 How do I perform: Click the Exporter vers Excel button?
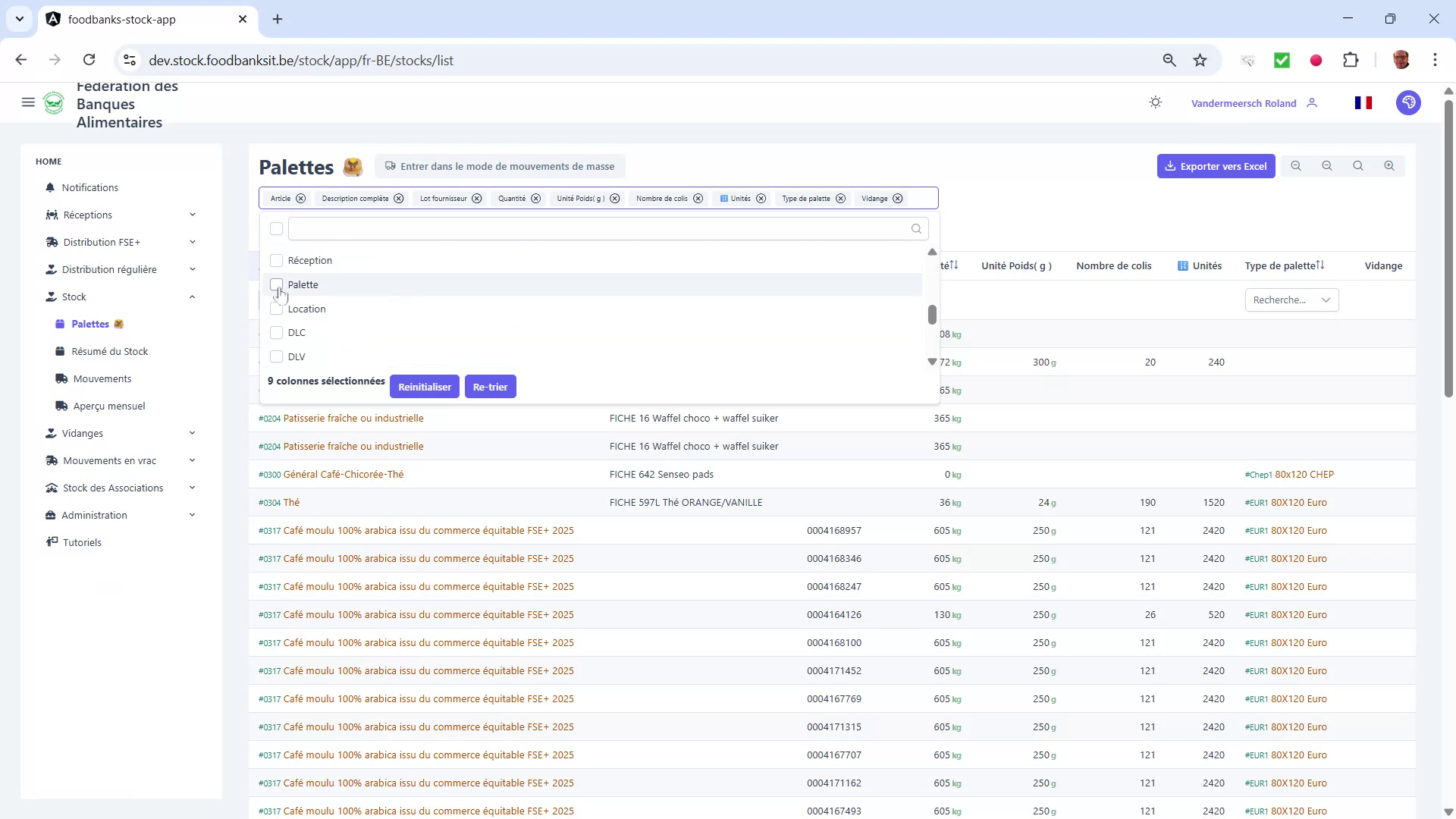(1216, 165)
